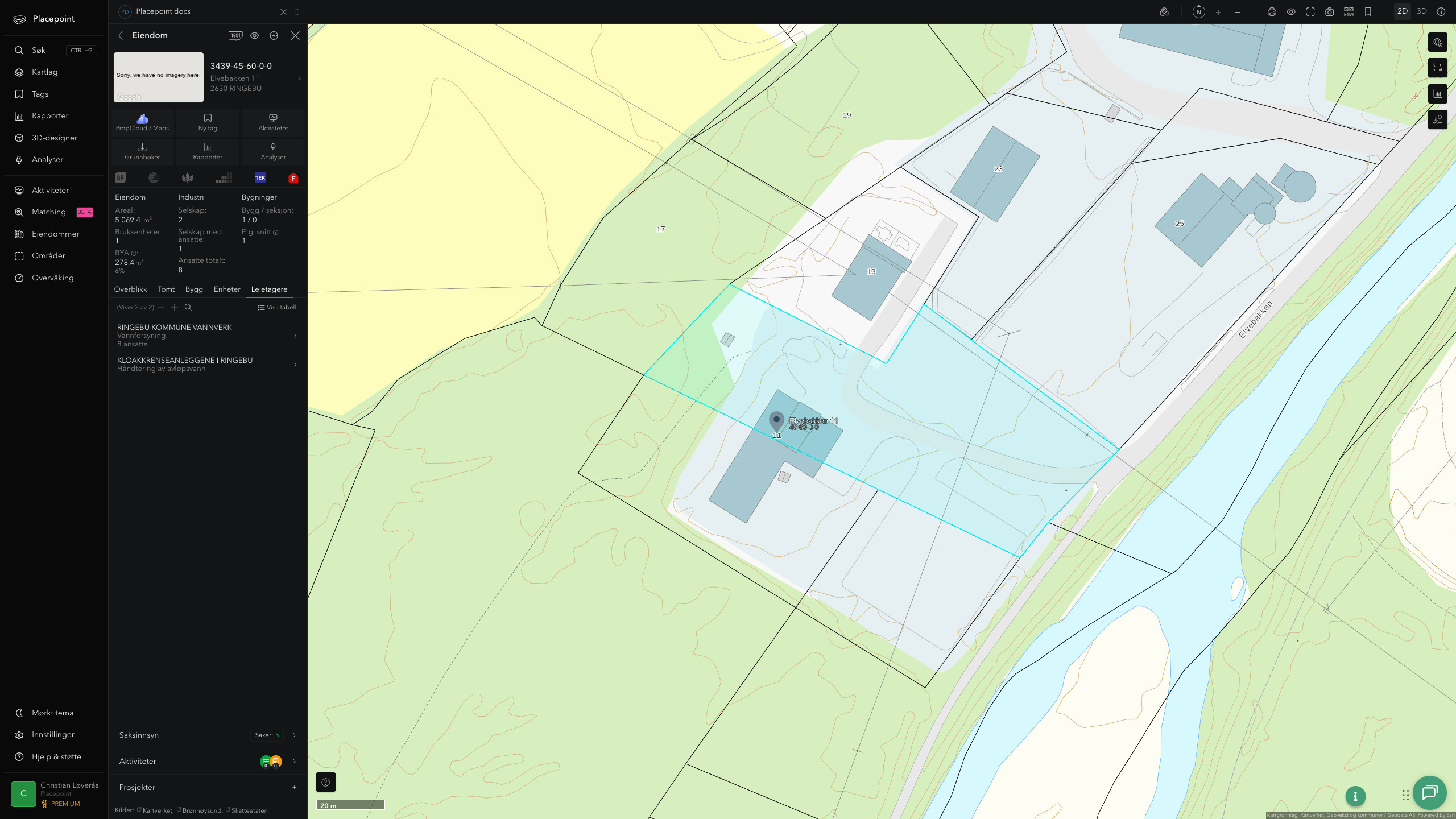This screenshot has height=819, width=1456.
Task: Download Grunnbøker
Action: click(142, 151)
